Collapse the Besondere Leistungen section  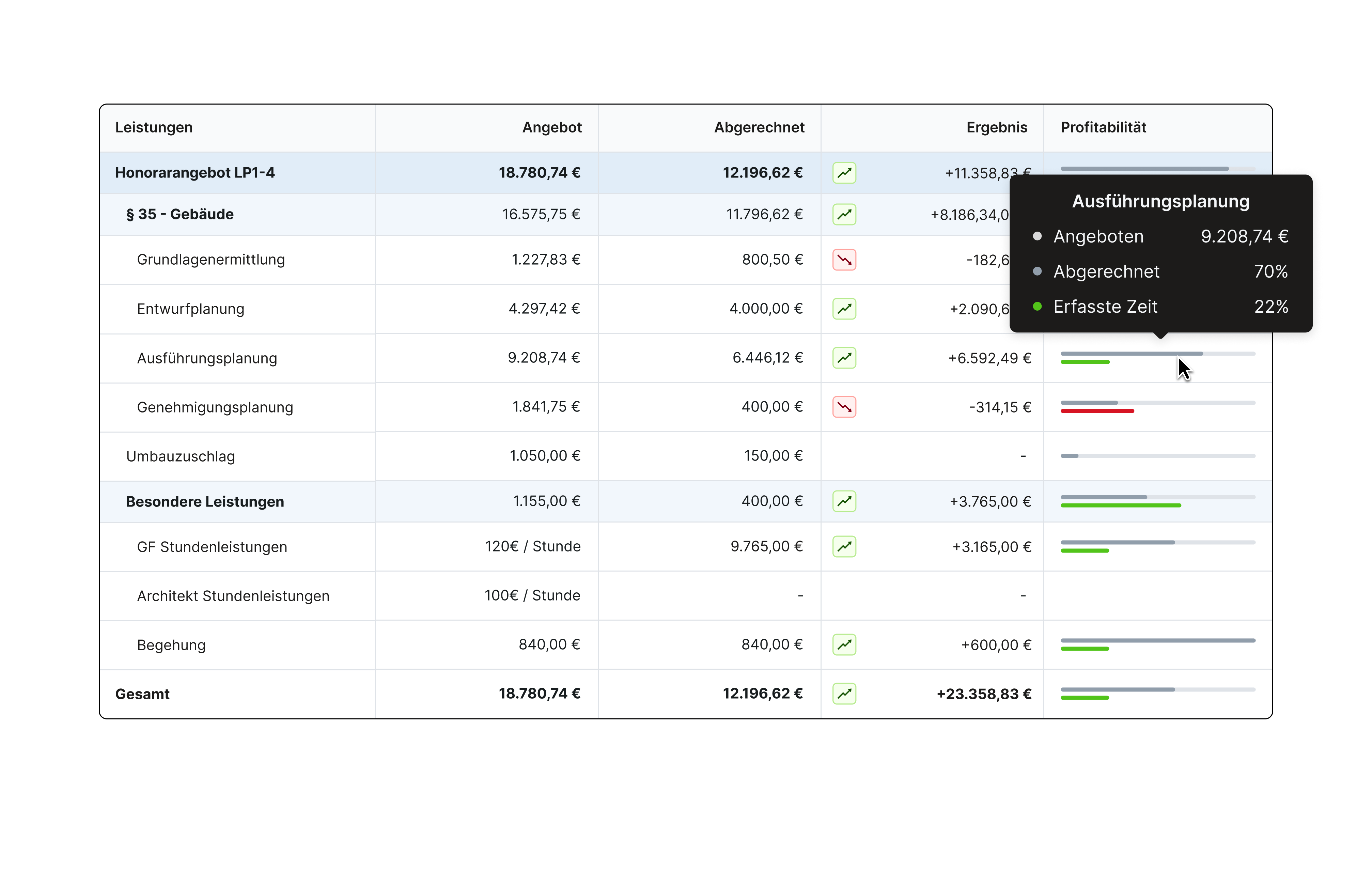[205, 501]
